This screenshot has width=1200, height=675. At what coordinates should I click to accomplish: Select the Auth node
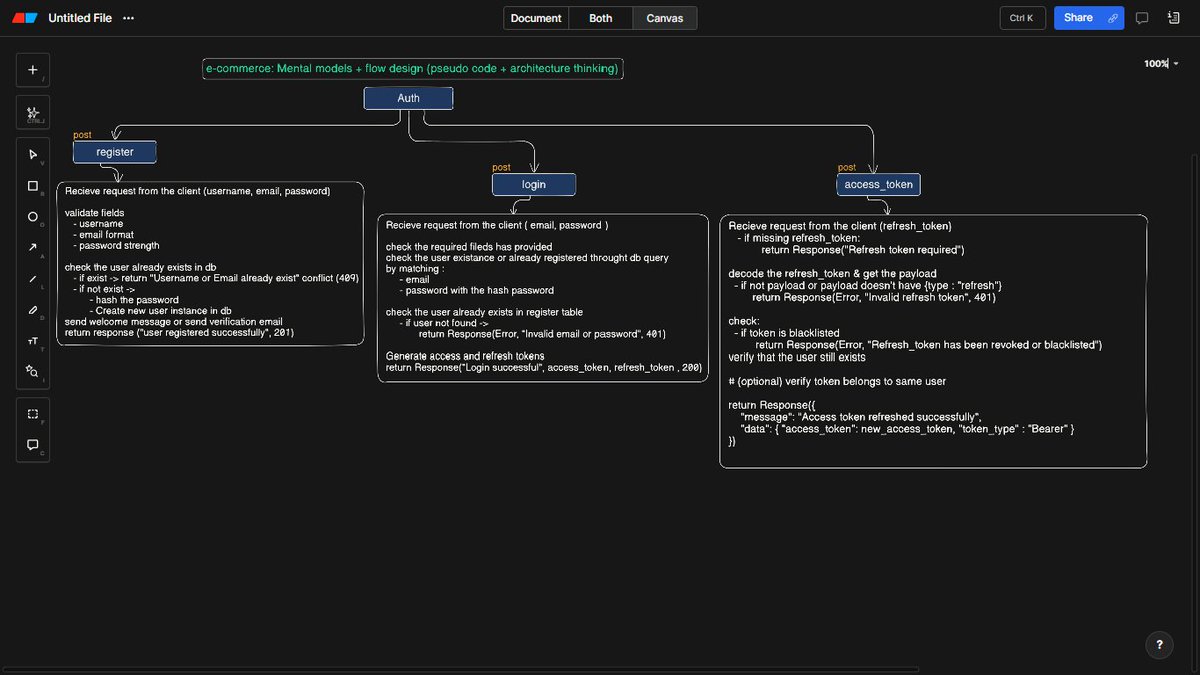[x=408, y=98]
